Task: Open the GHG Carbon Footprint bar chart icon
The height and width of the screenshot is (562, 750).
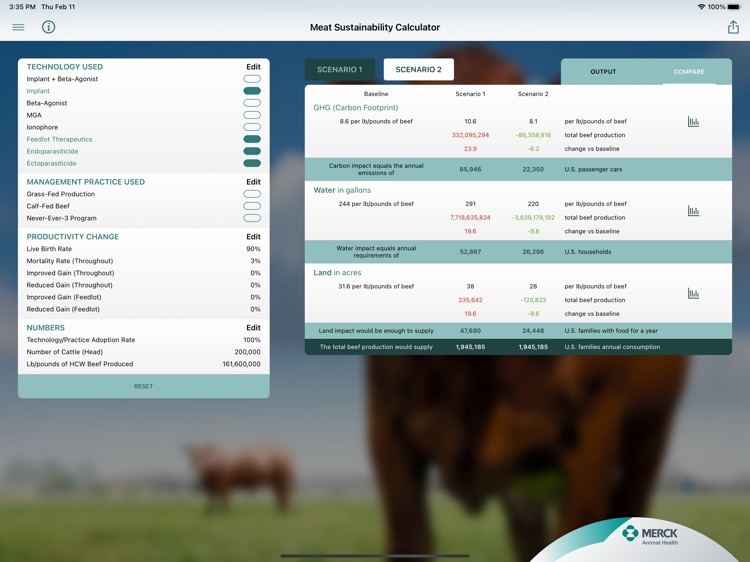Action: point(693,121)
